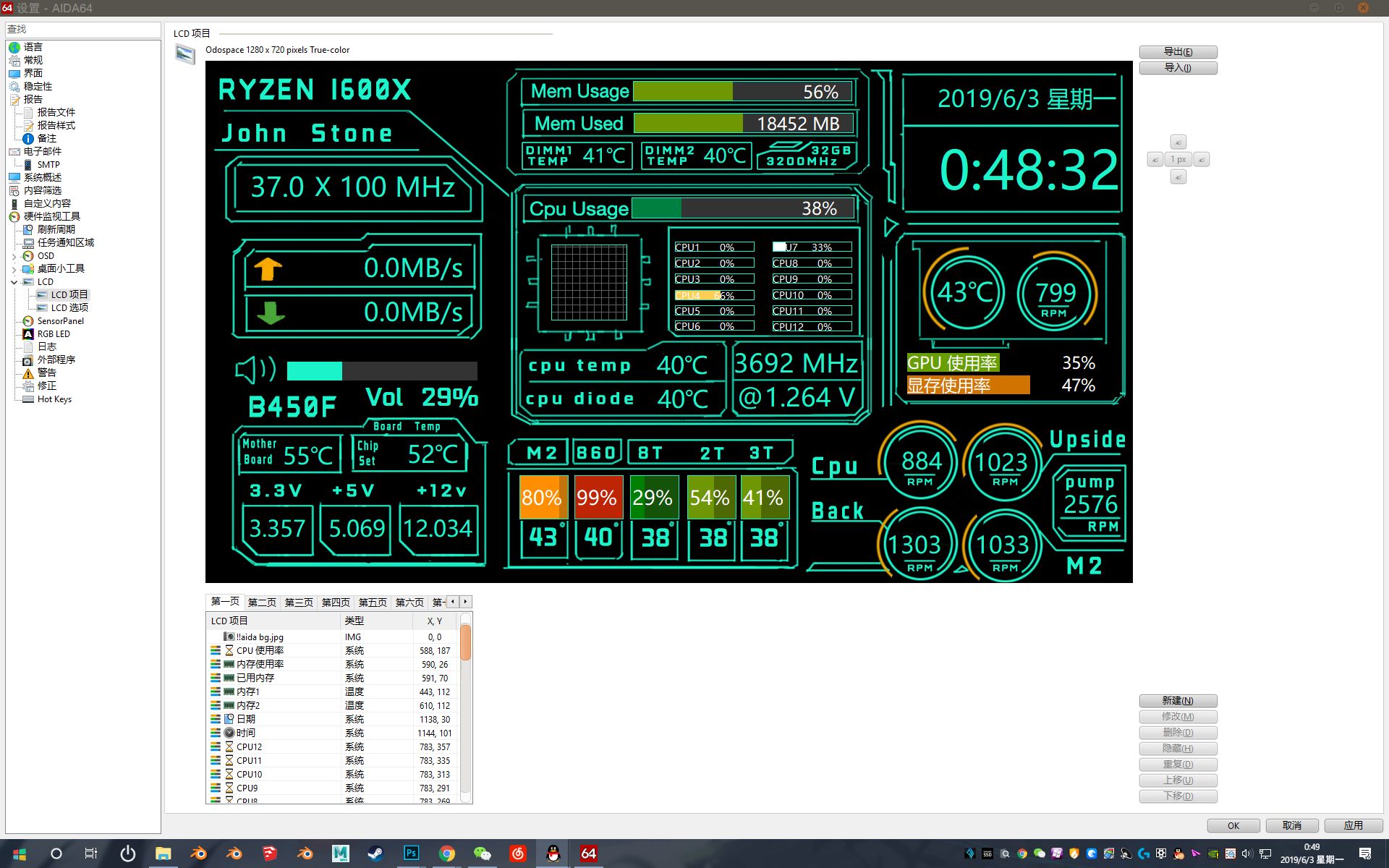Image resolution: width=1389 pixels, height=868 pixels.
Task: Select the 备注 info icon item
Action: pyautogui.click(x=28, y=138)
